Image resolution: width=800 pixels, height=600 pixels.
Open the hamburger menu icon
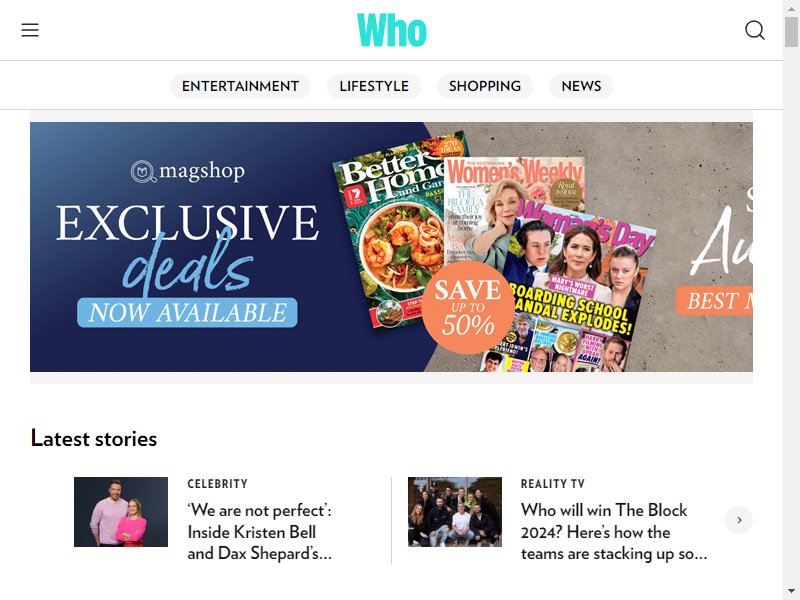30,30
